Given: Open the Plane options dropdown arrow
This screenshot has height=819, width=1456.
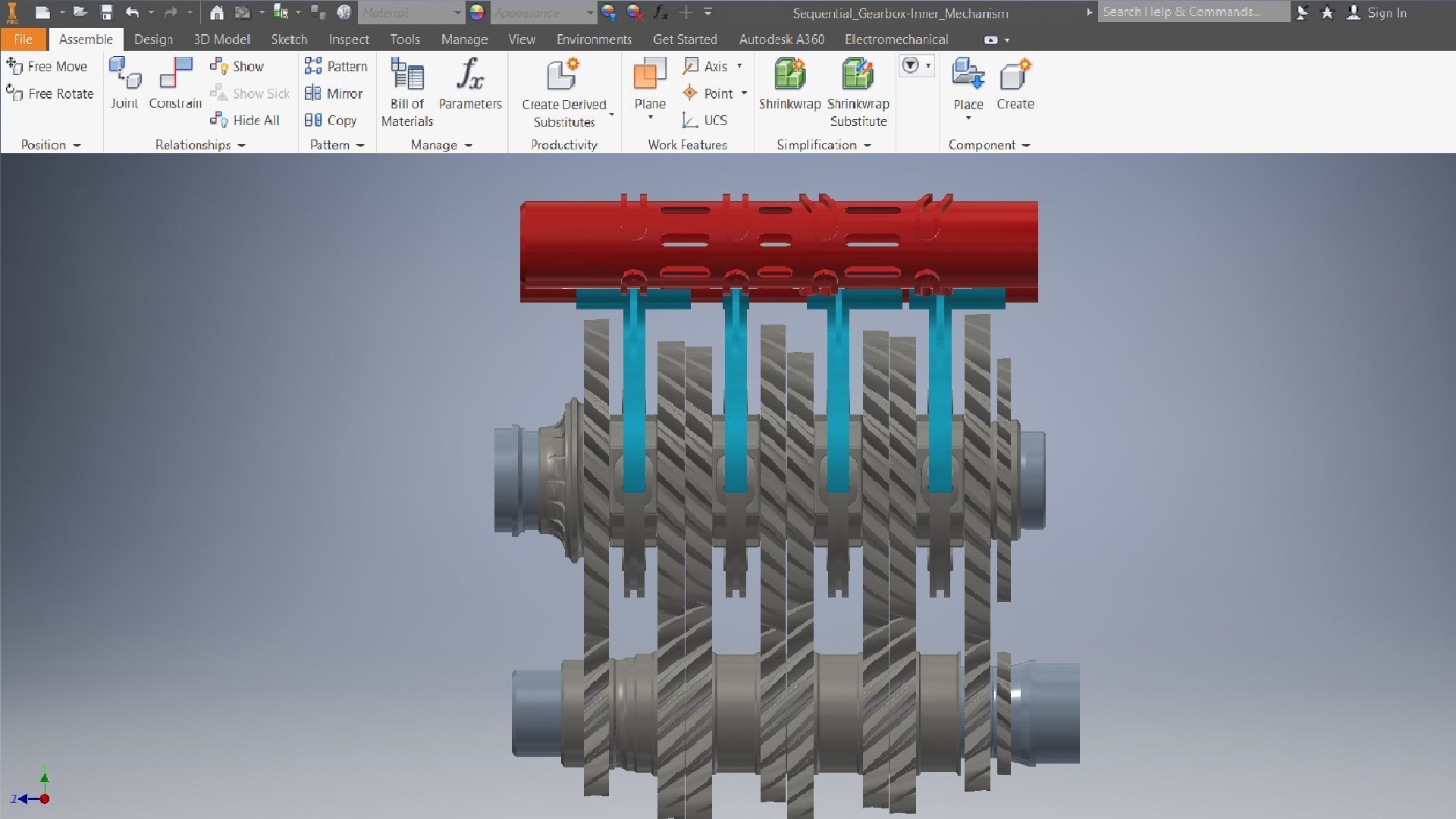Looking at the screenshot, I should pyautogui.click(x=651, y=118).
